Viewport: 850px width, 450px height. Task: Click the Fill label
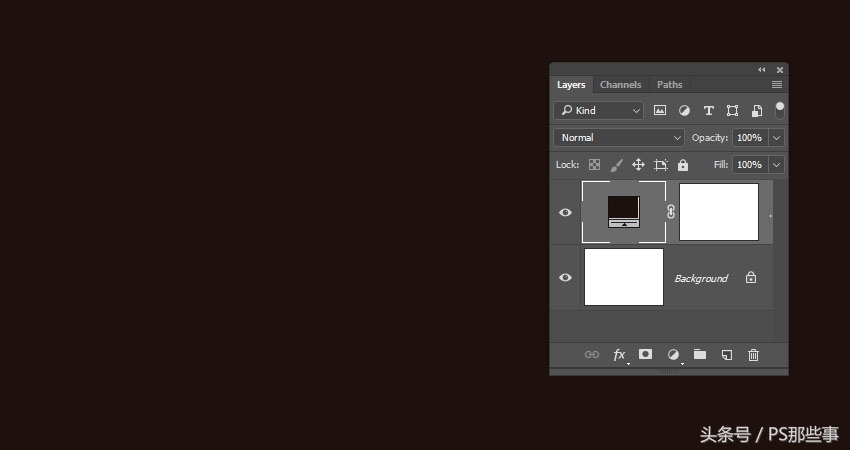pyautogui.click(x=721, y=165)
